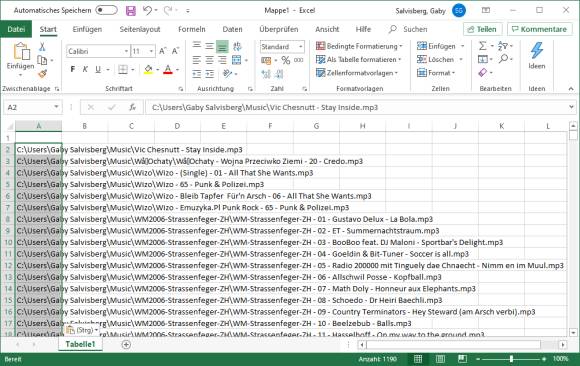Decrease font size with smaller A
Viewport: 580px width, 366px height.
point(175,51)
